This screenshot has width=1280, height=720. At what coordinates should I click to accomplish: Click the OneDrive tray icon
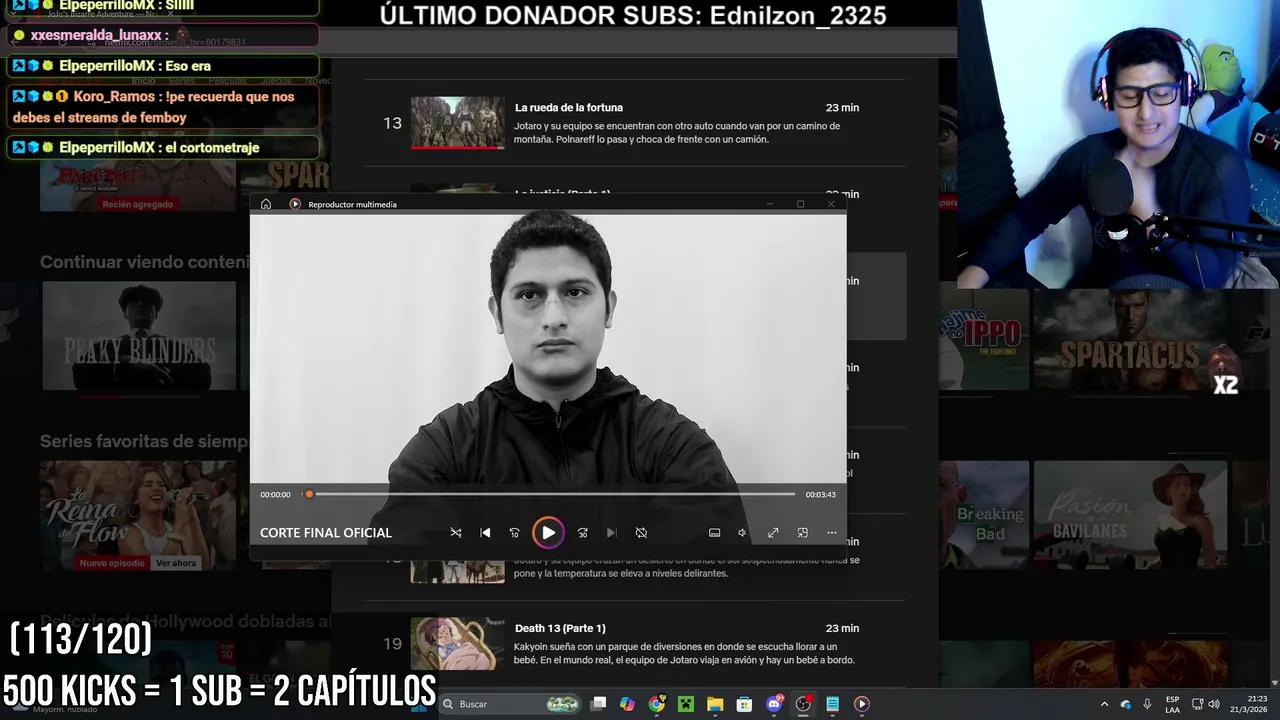[x=1126, y=704]
